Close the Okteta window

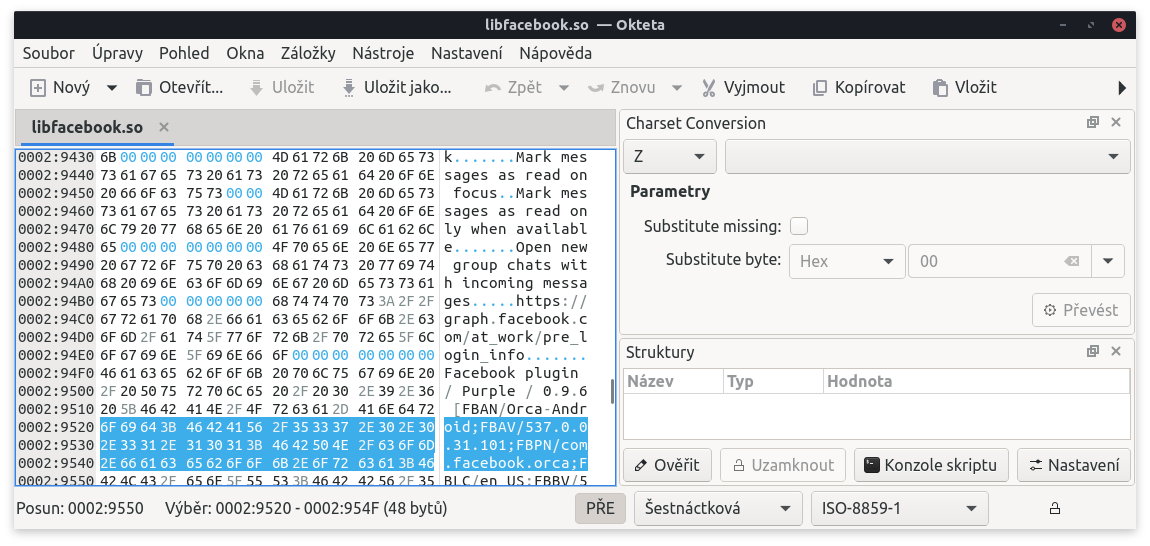[x=1118, y=25]
